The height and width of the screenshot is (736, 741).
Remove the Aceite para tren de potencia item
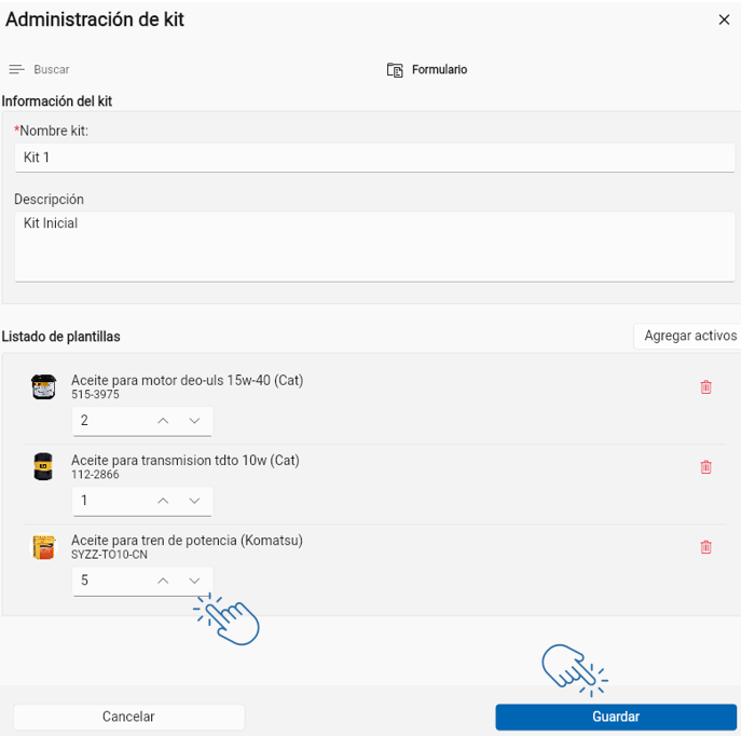coord(706,547)
